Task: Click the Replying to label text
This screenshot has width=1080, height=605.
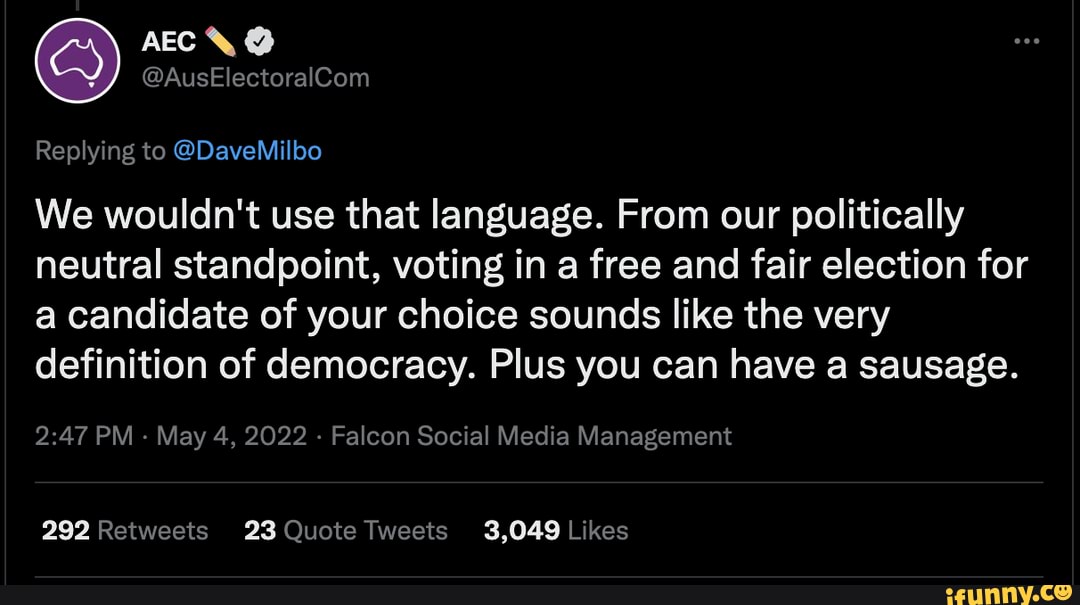Action: point(99,151)
